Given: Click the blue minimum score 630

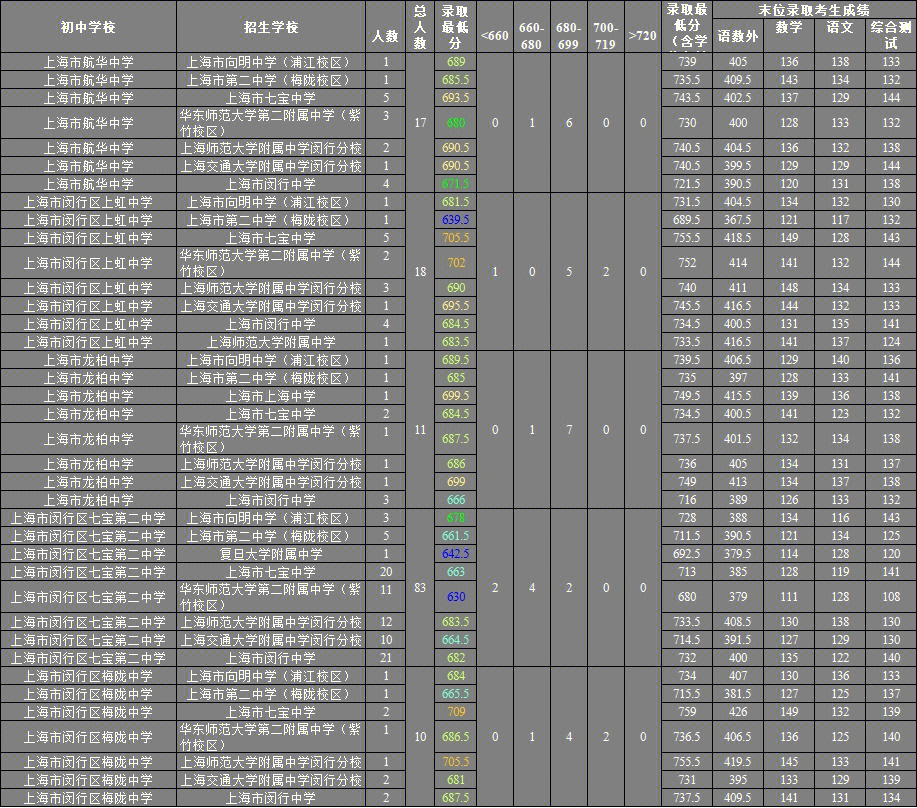Looking at the screenshot, I should point(456,597).
